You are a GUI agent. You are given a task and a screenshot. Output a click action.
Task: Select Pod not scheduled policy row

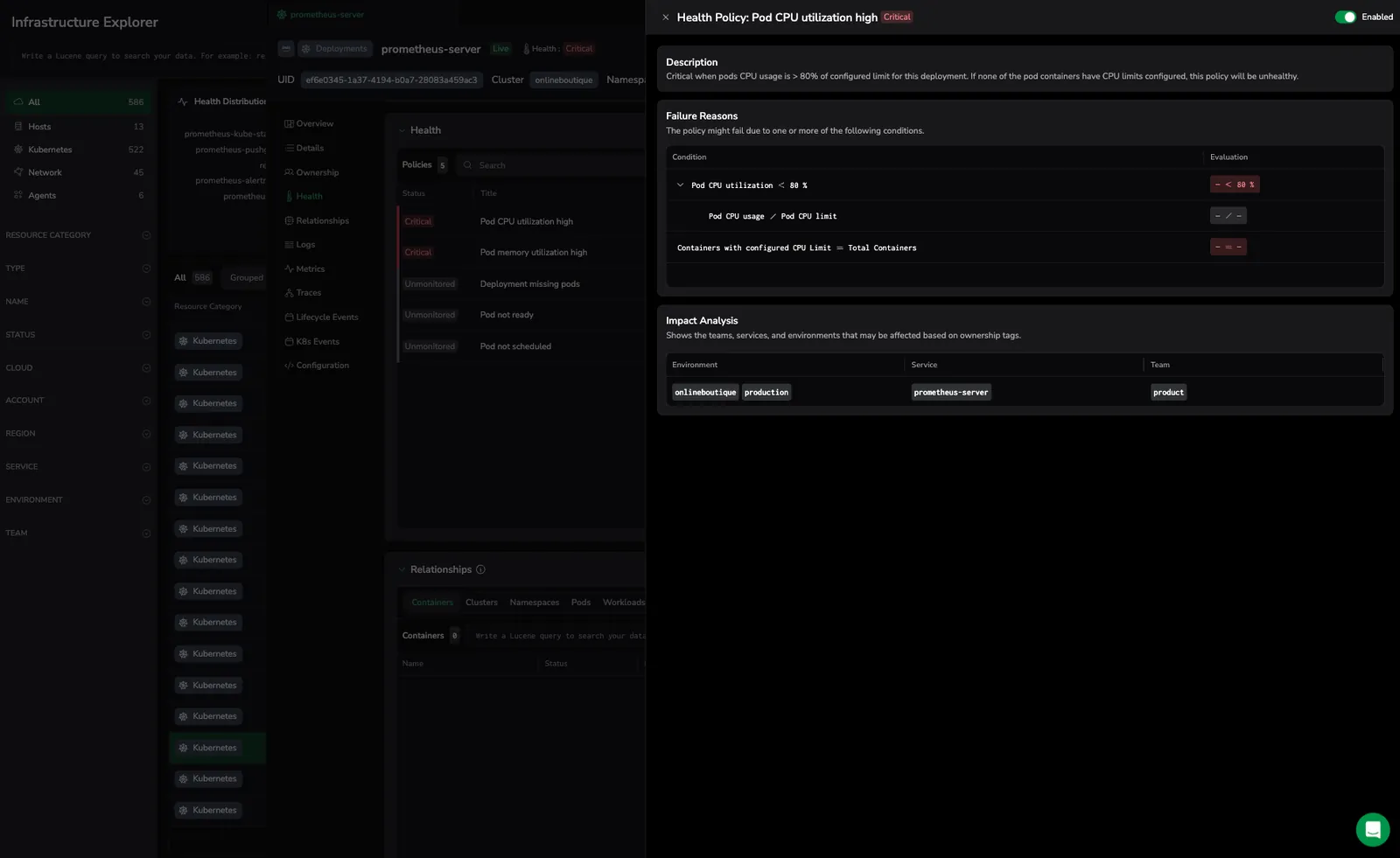[x=522, y=346]
